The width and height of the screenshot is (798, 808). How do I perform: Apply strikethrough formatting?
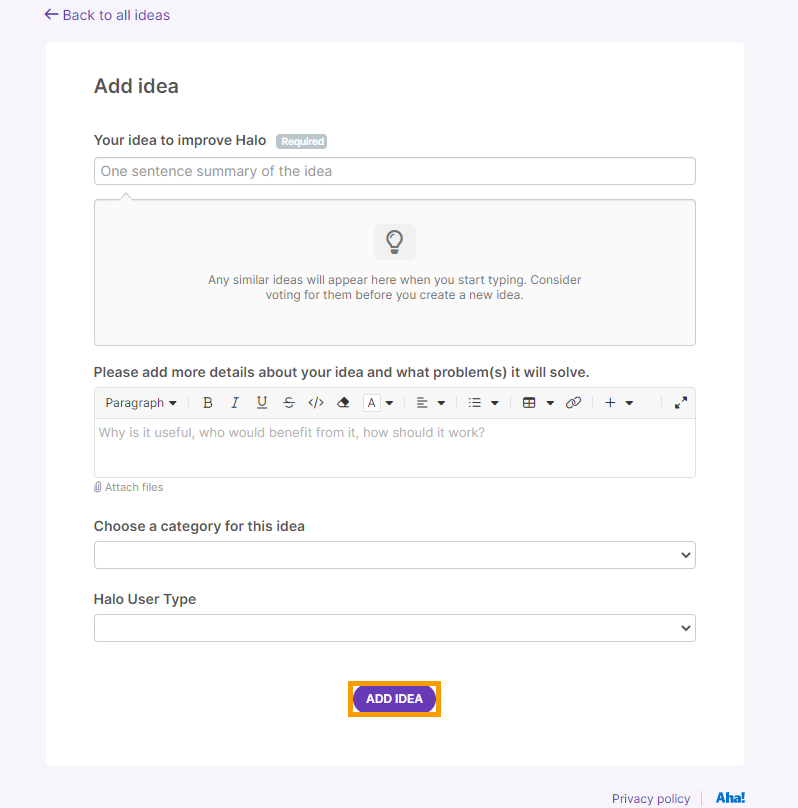coord(289,403)
